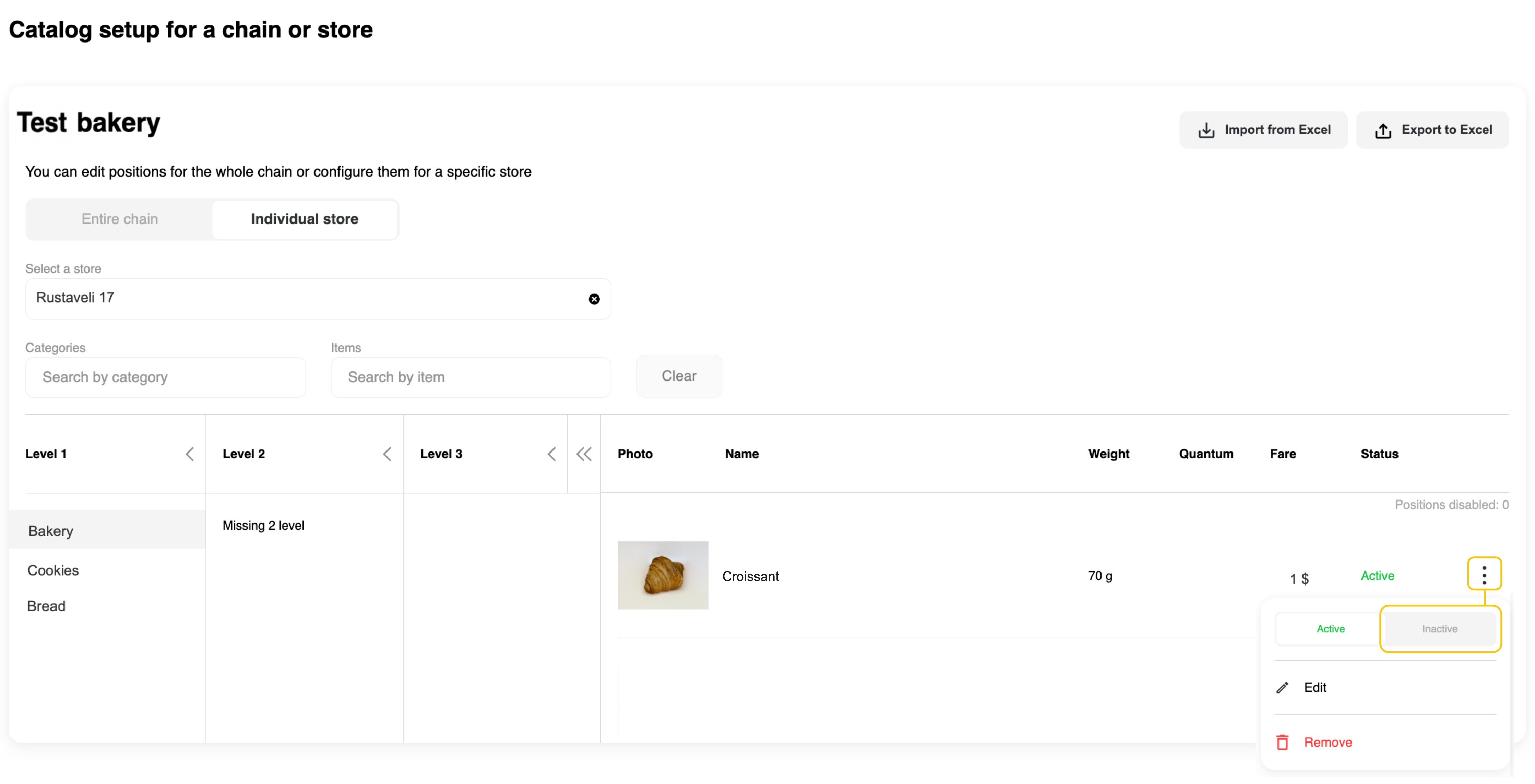Click the Export to Excel upload icon
Screen dimensions: 1535x784
click(1382, 131)
